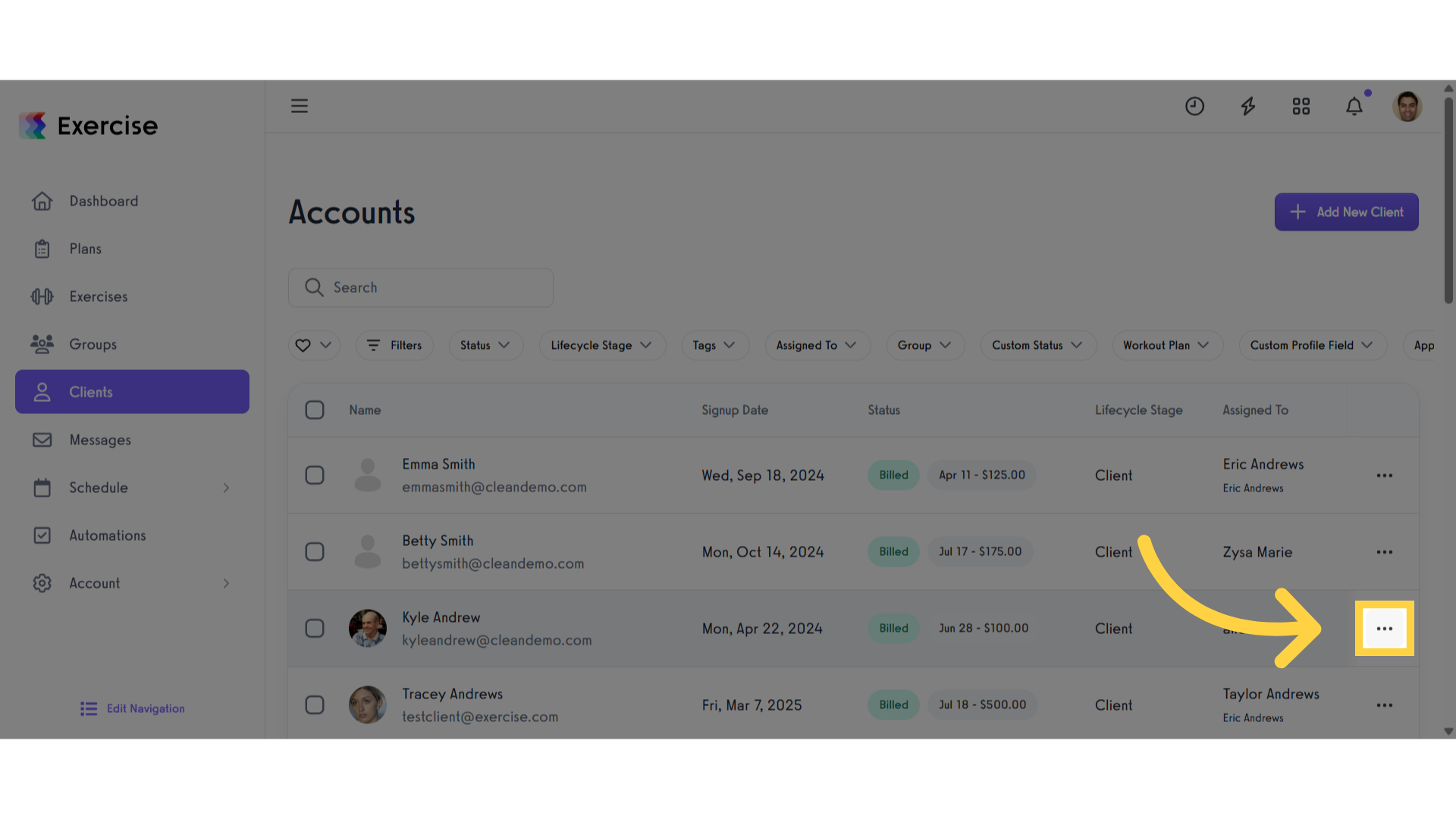The image size is (1456, 819).
Task: Click the Search clients field
Action: [421, 287]
